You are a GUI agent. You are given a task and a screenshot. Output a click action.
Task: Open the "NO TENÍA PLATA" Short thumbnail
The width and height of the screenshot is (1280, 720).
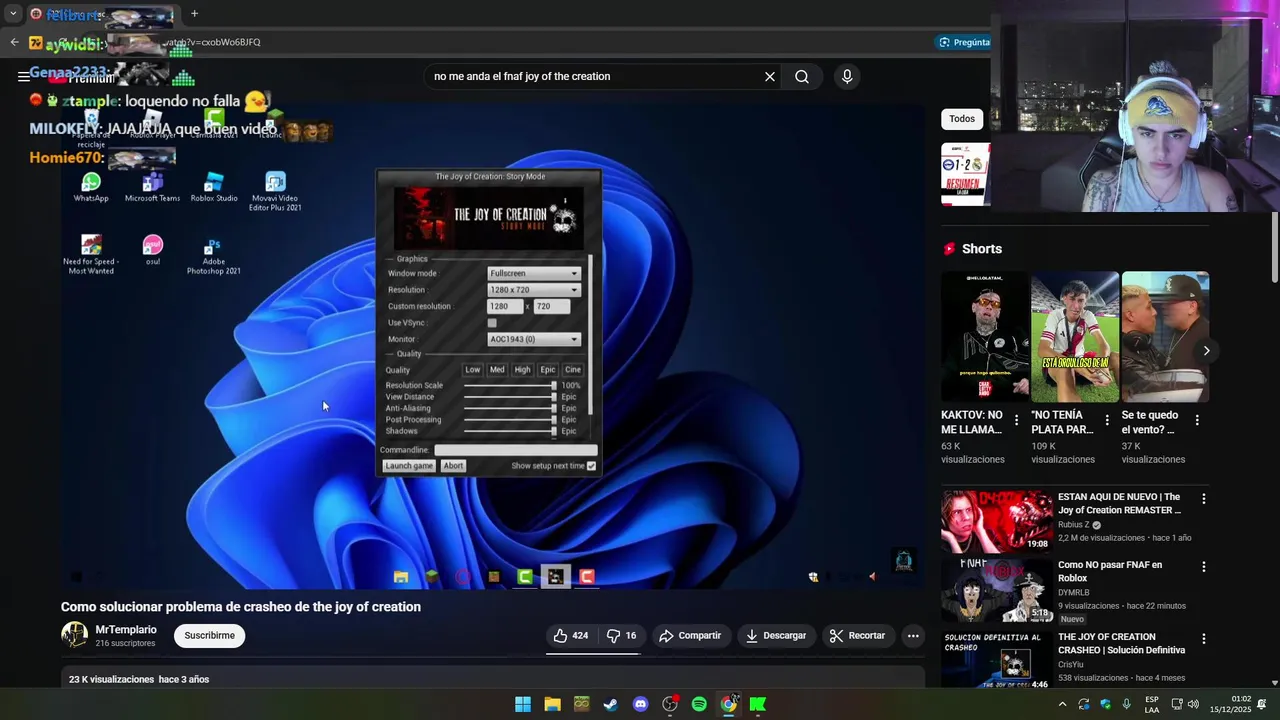[x=1075, y=337]
